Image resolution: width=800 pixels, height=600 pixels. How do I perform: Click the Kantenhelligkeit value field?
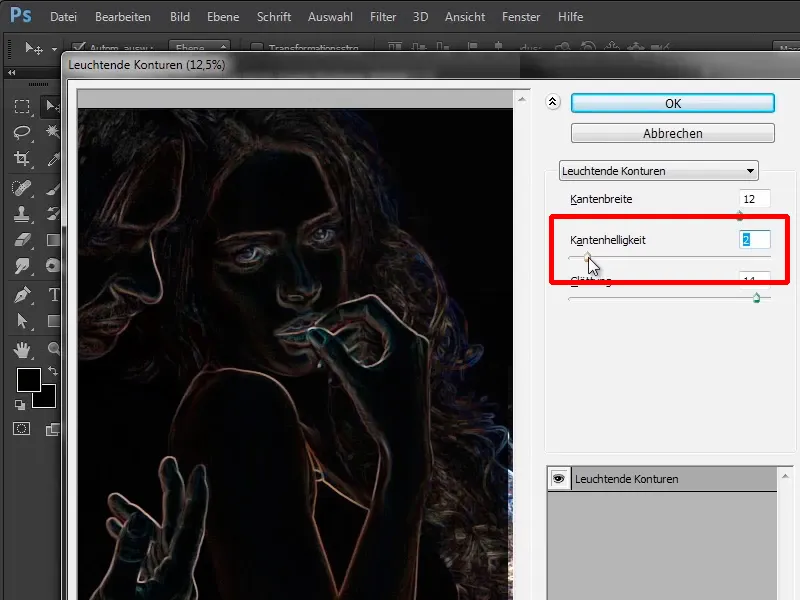(x=755, y=239)
